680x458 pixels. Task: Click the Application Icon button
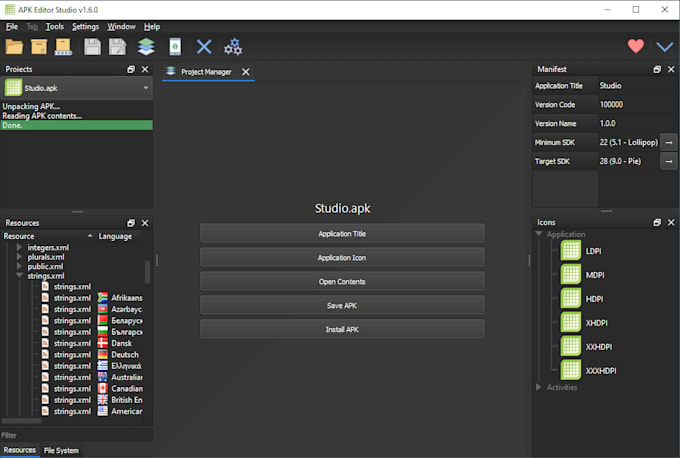(x=342, y=258)
